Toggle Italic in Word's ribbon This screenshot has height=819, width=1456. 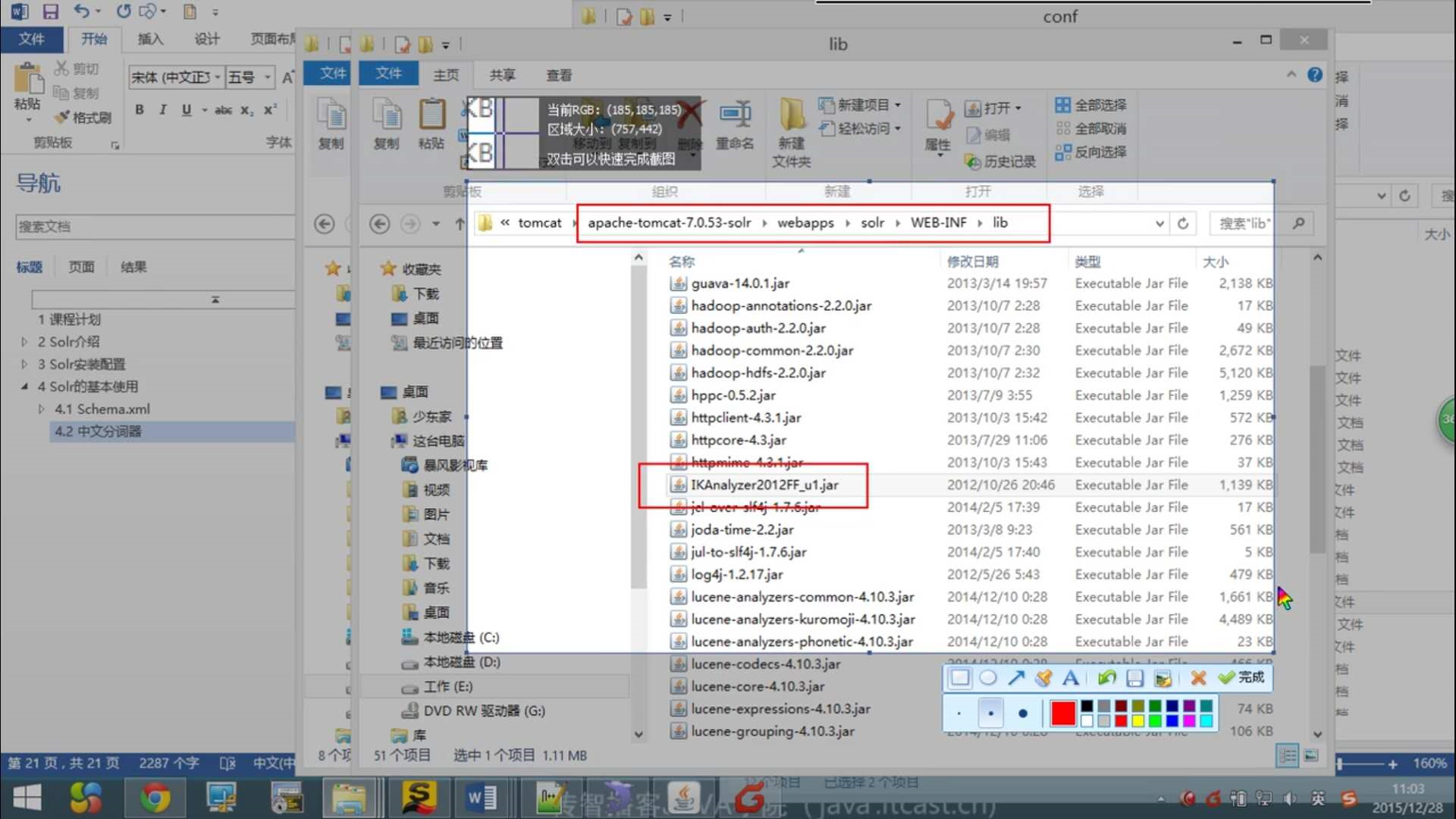click(x=162, y=110)
